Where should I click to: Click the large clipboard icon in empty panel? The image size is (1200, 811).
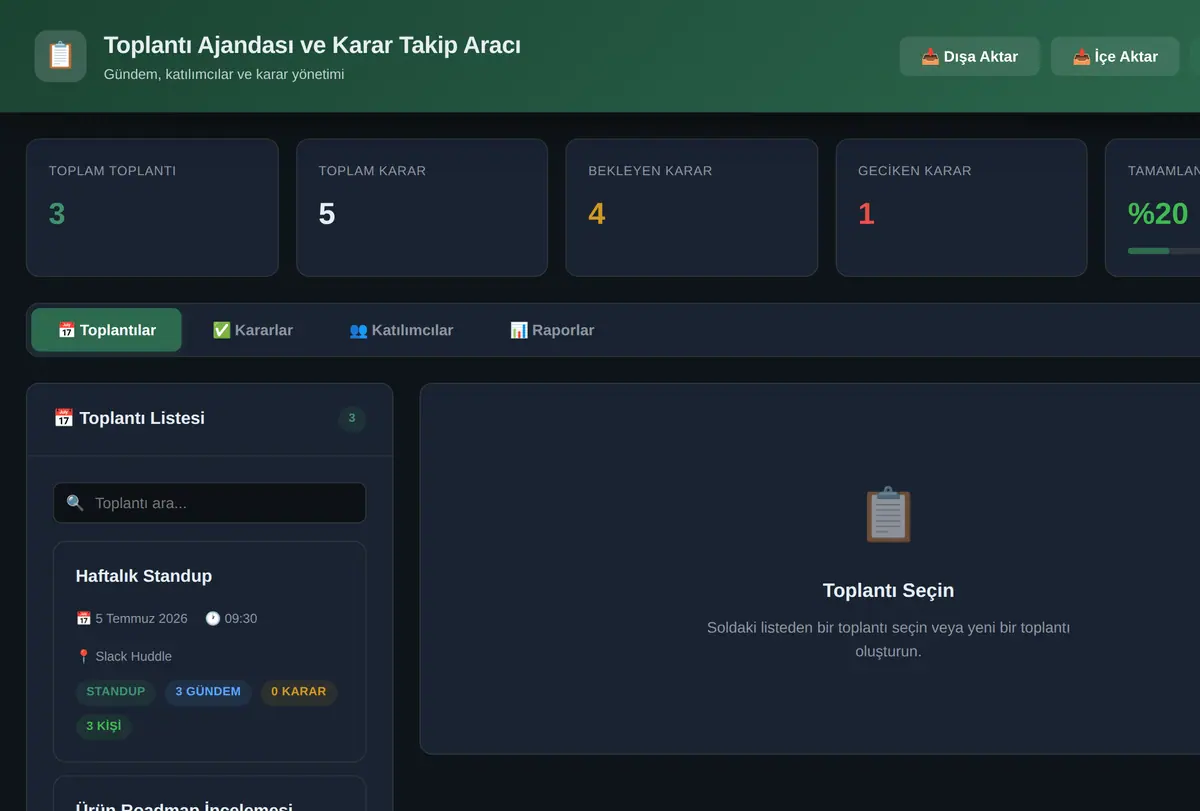pos(888,515)
